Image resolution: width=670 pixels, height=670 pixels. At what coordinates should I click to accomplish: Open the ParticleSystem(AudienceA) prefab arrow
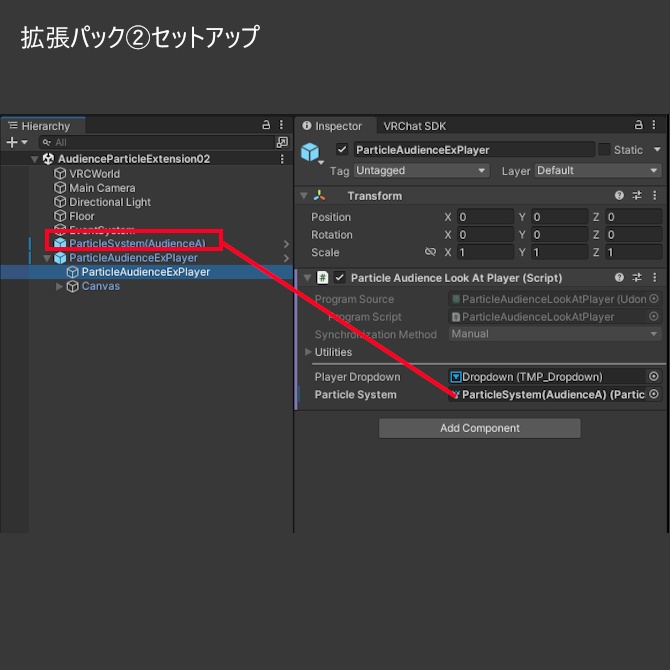[286, 244]
